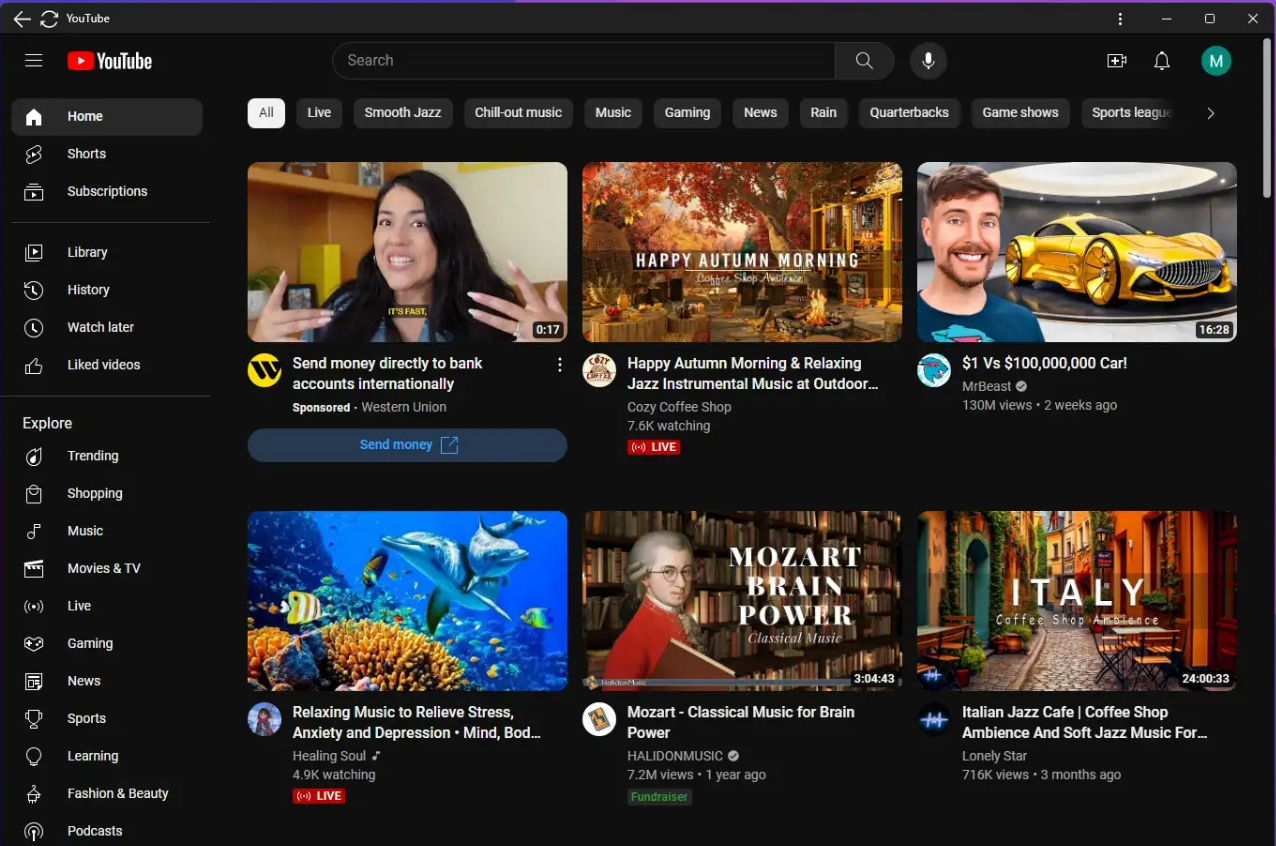Select the Game shows filter chip
The width and height of the screenshot is (1276, 846).
(x=1020, y=113)
